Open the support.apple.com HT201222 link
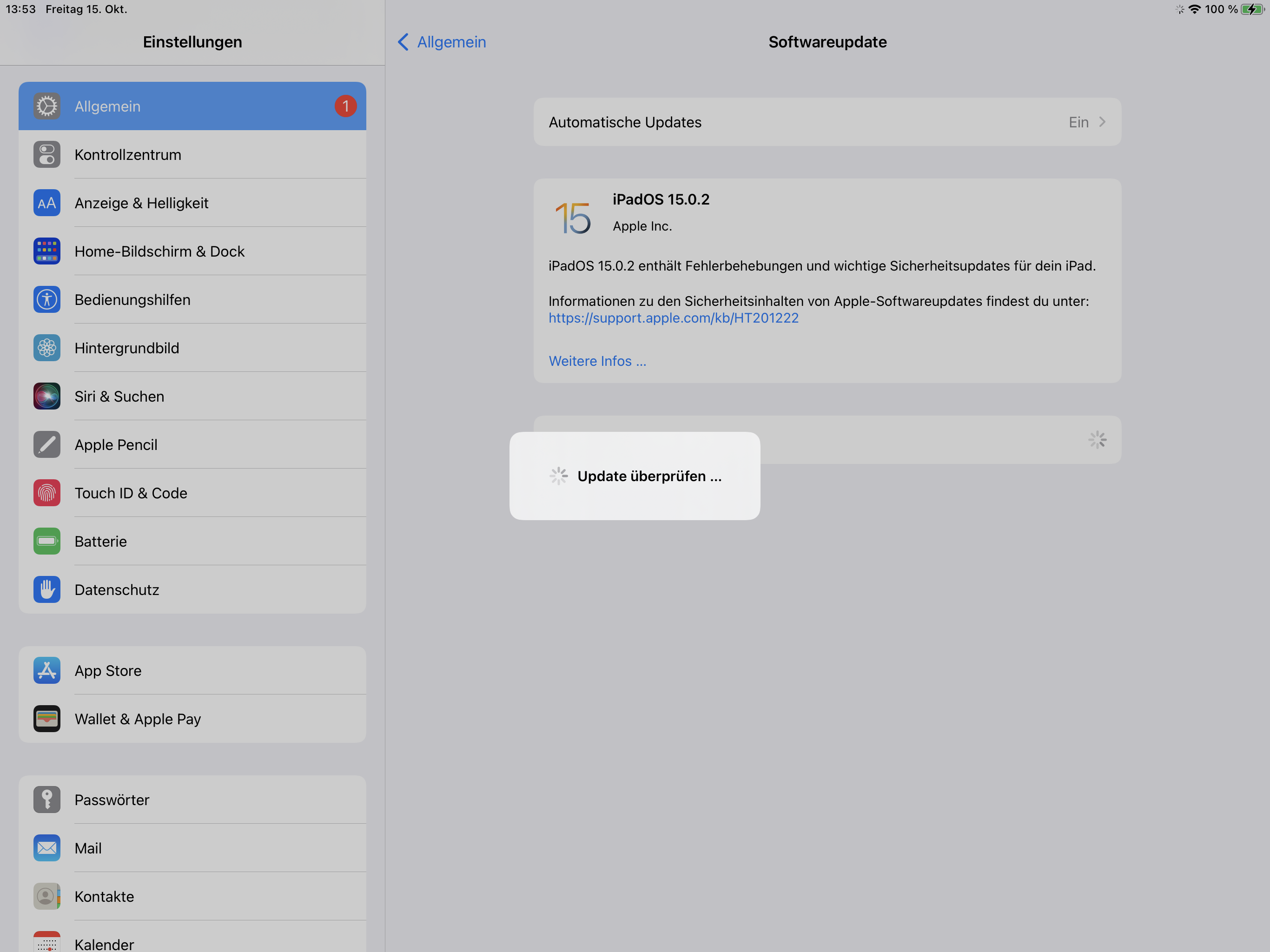This screenshot has height=952, width=1270. pyautogui.click(x=673, y=318)
